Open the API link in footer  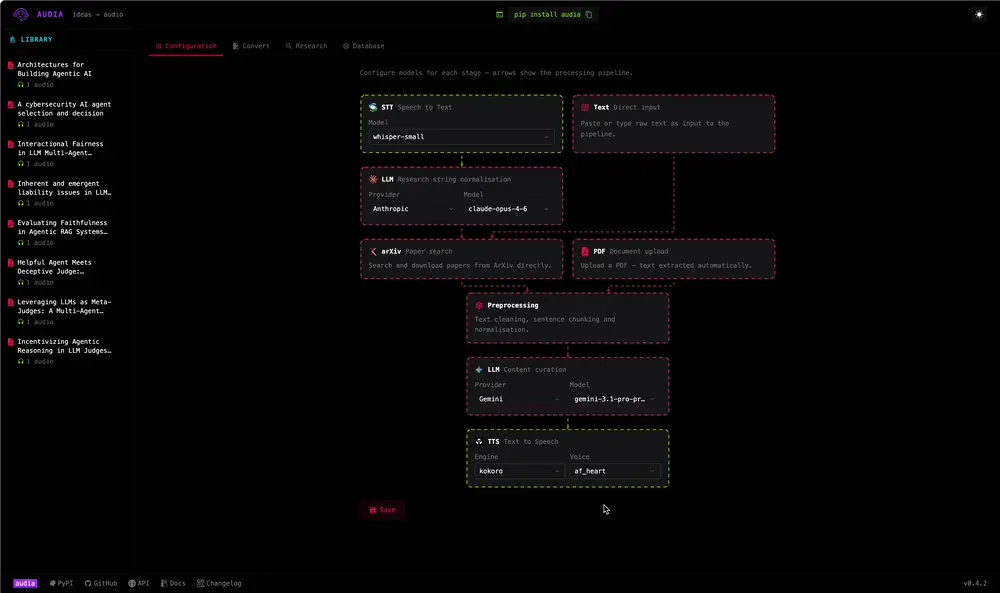138,583
